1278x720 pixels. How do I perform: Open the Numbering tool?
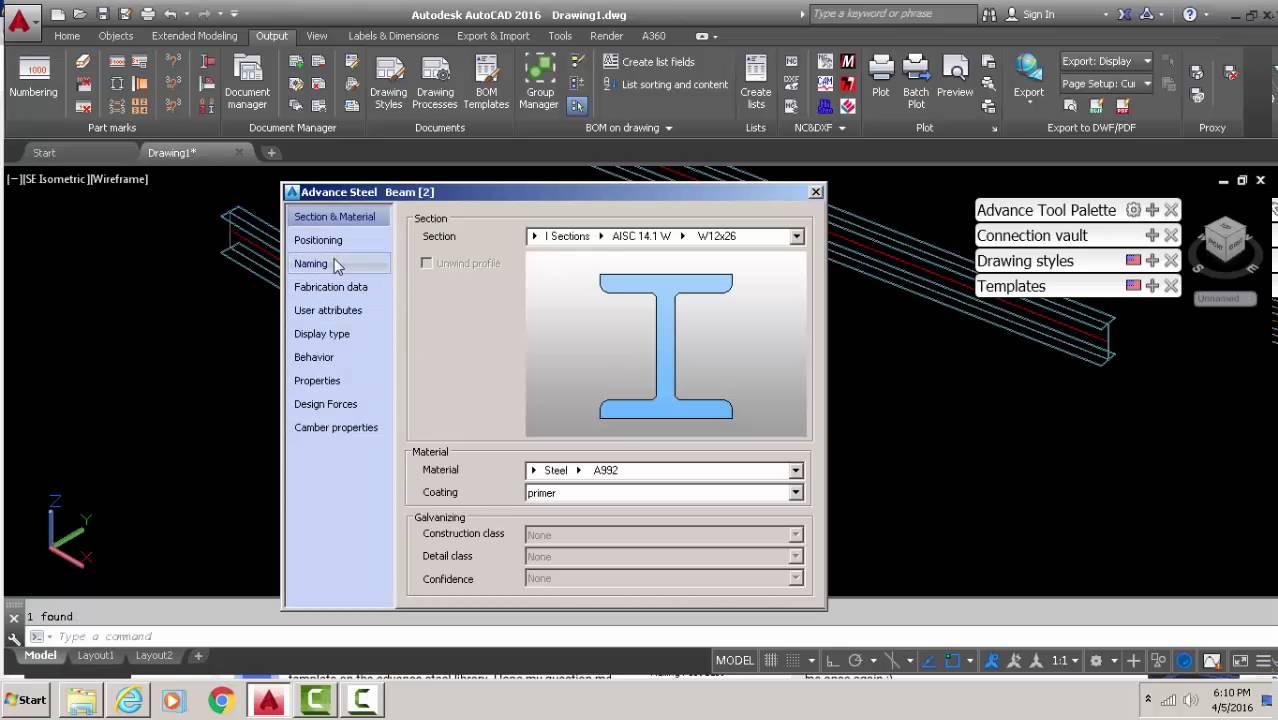click(34, 78)
